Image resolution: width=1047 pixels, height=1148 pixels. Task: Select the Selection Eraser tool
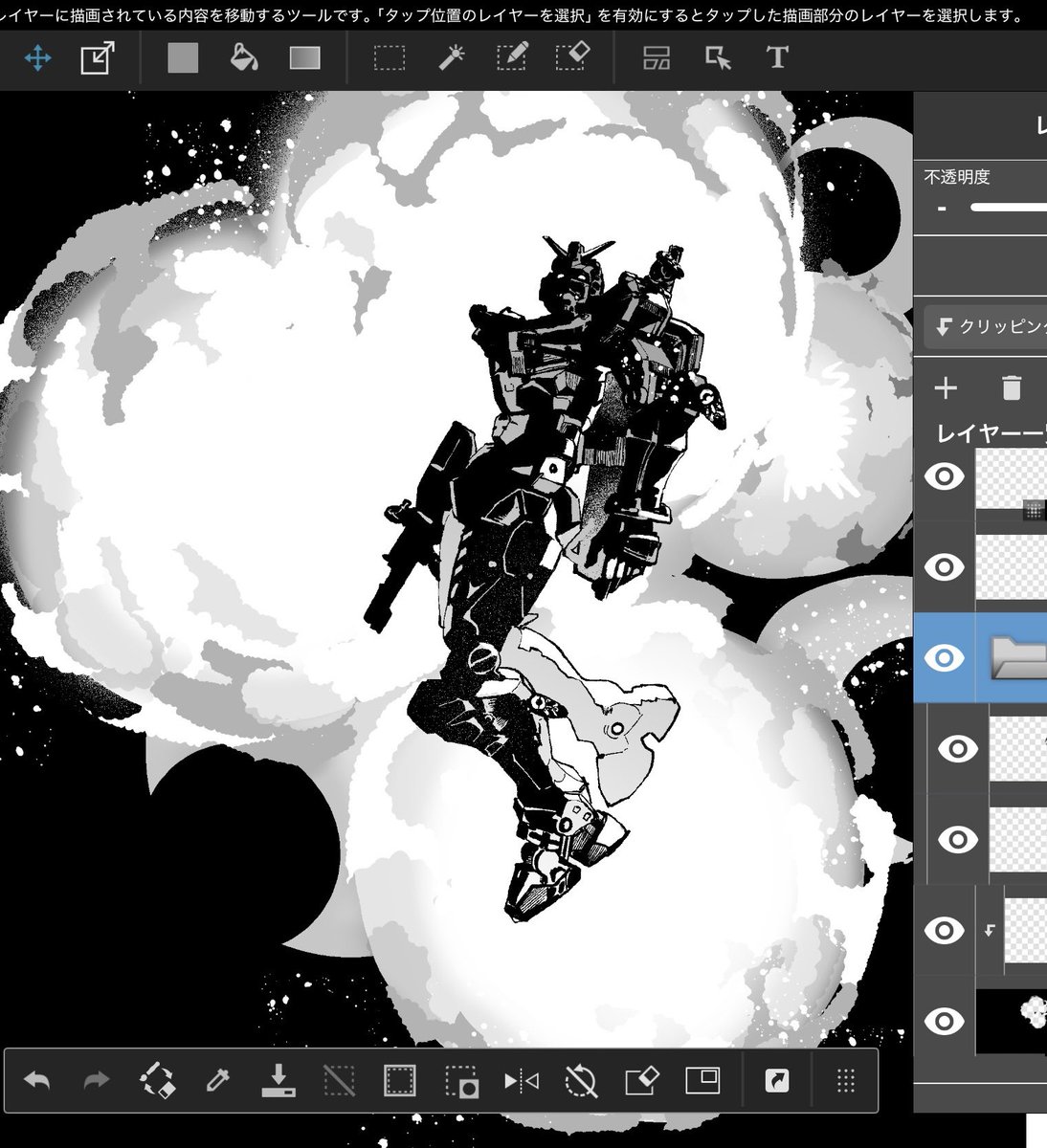click(571, 58)
